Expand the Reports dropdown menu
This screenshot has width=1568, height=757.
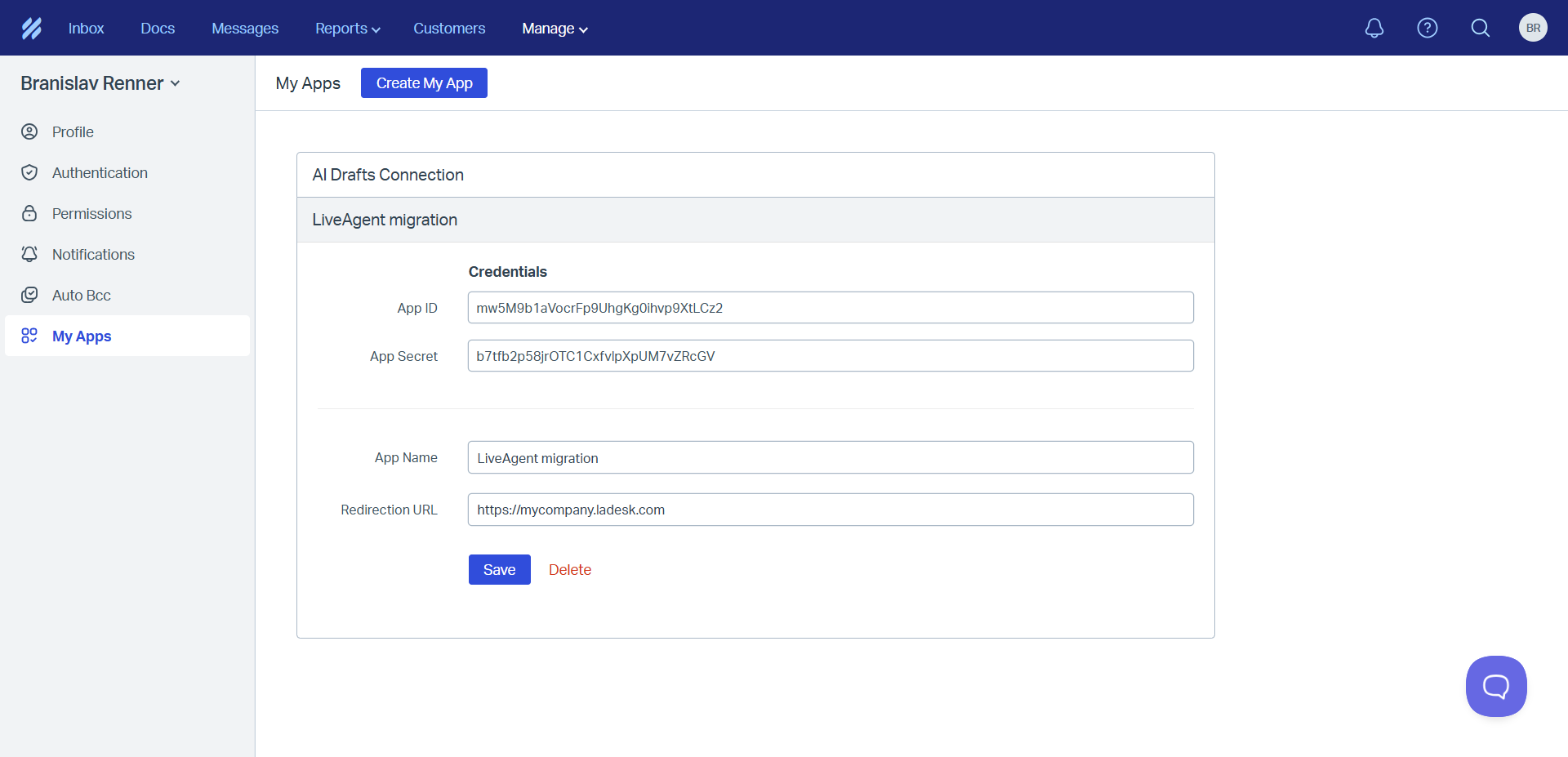(347, 29)
